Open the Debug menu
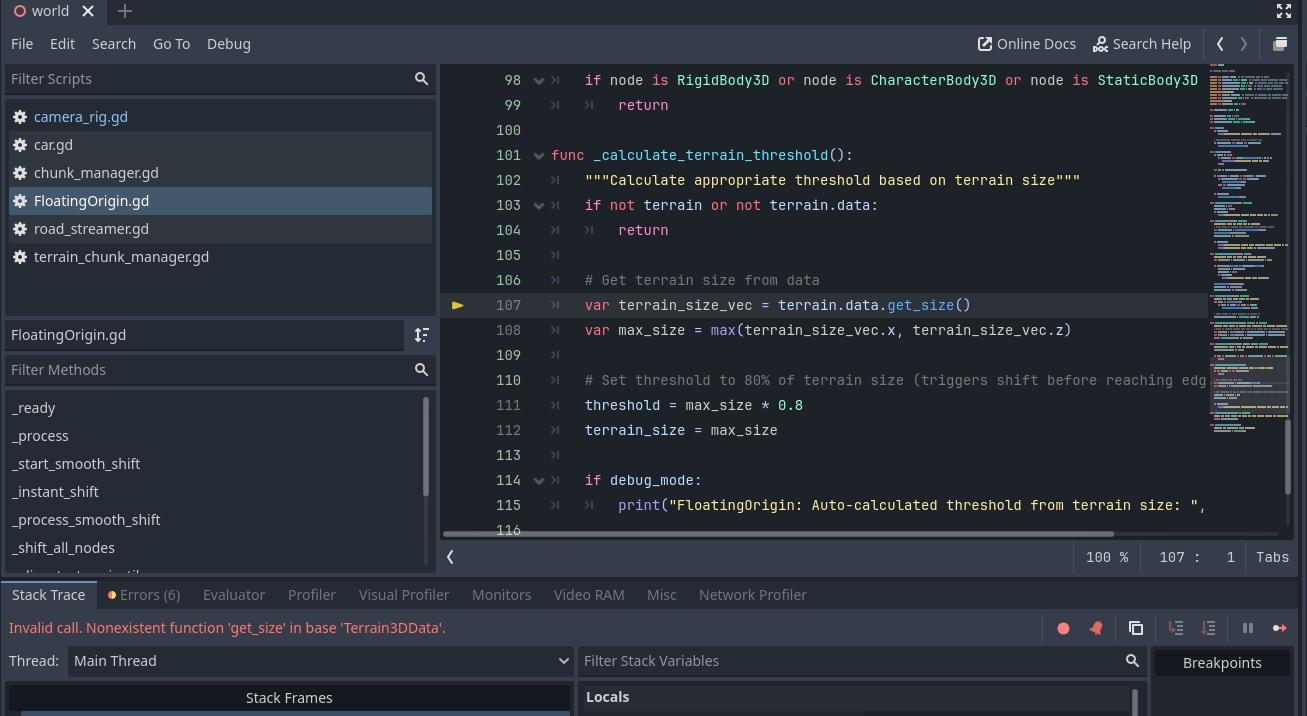This screenshot has width=1307, height=716. (x=228, y=44)
